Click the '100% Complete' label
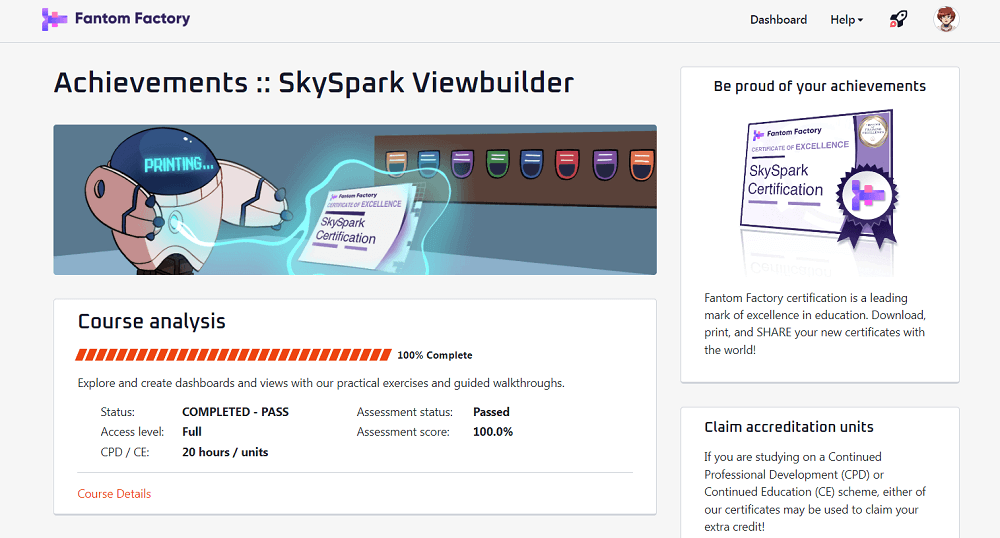Viewport: 1000px width, 538px height. pyautogui.click(x=435, y=355)
